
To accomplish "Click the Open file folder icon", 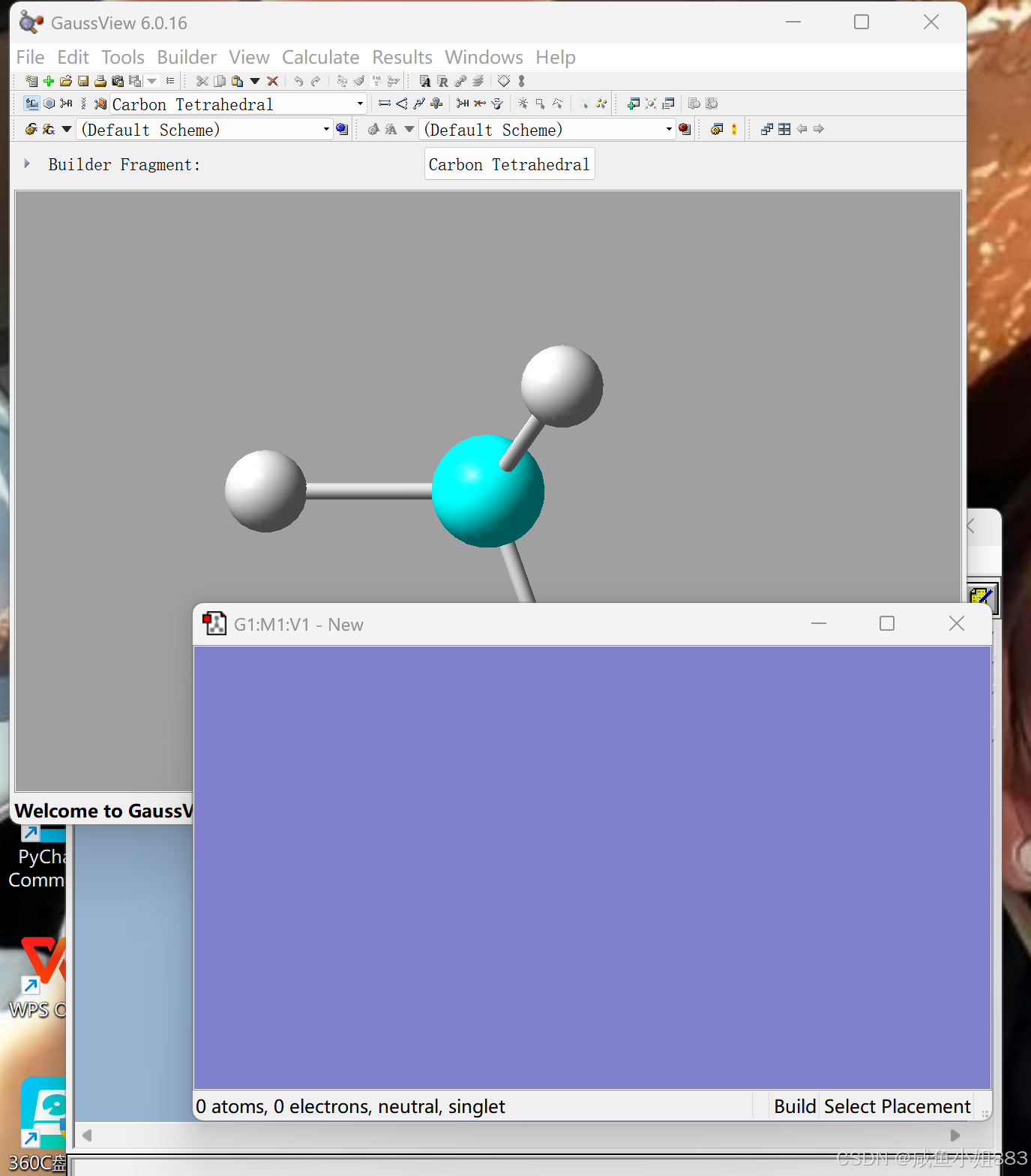I will coord(66,81).
